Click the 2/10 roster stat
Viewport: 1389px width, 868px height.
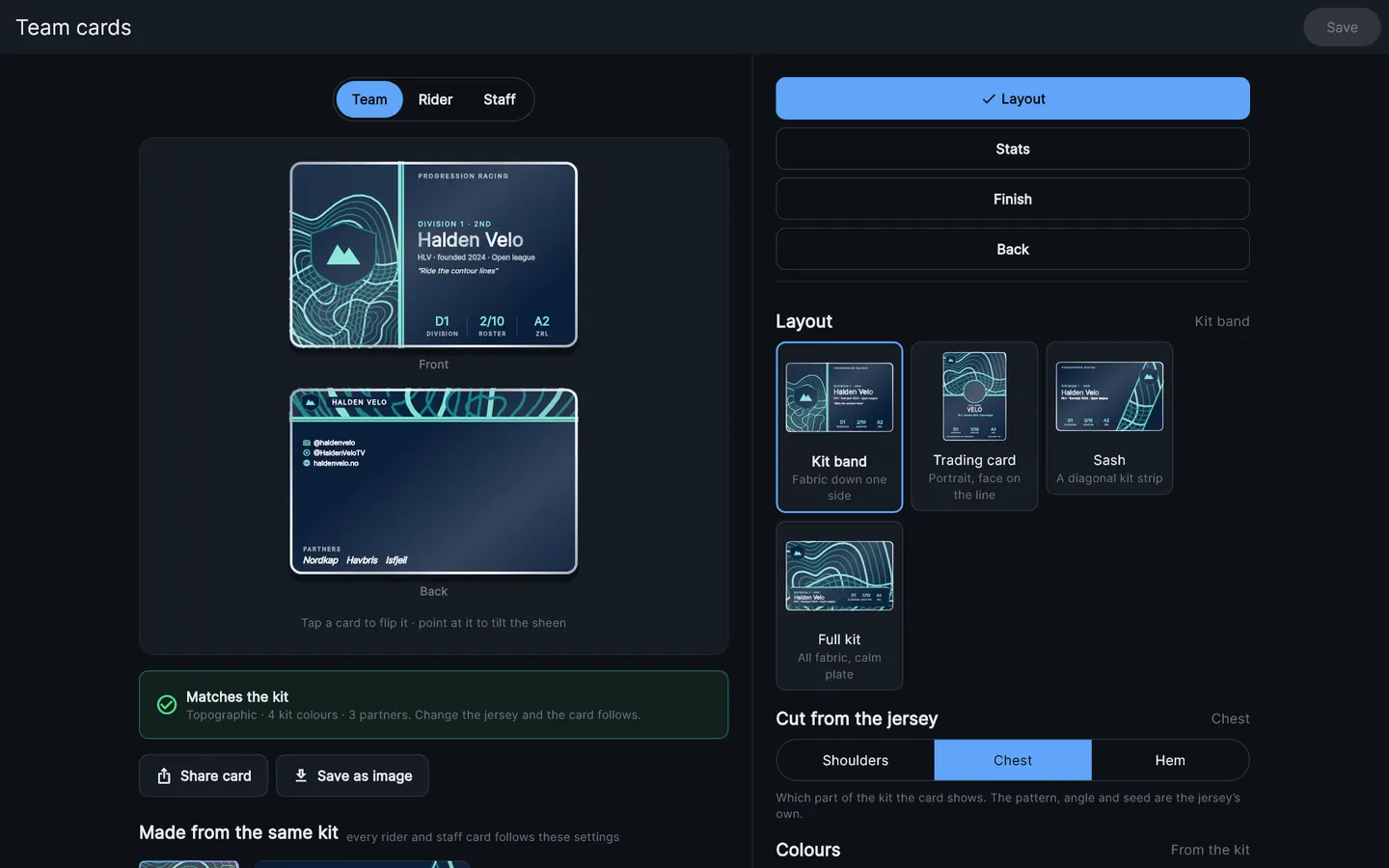click(x=492, y=325)
